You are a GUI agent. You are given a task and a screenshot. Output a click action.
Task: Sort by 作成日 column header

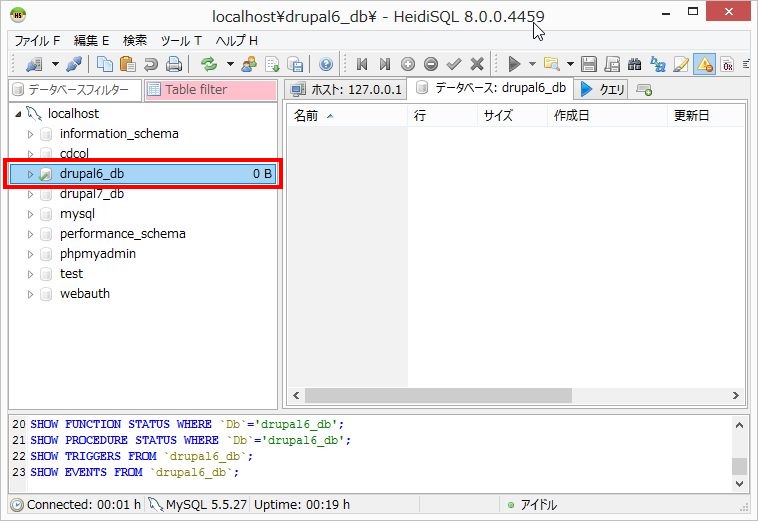(x=608, y=116)
